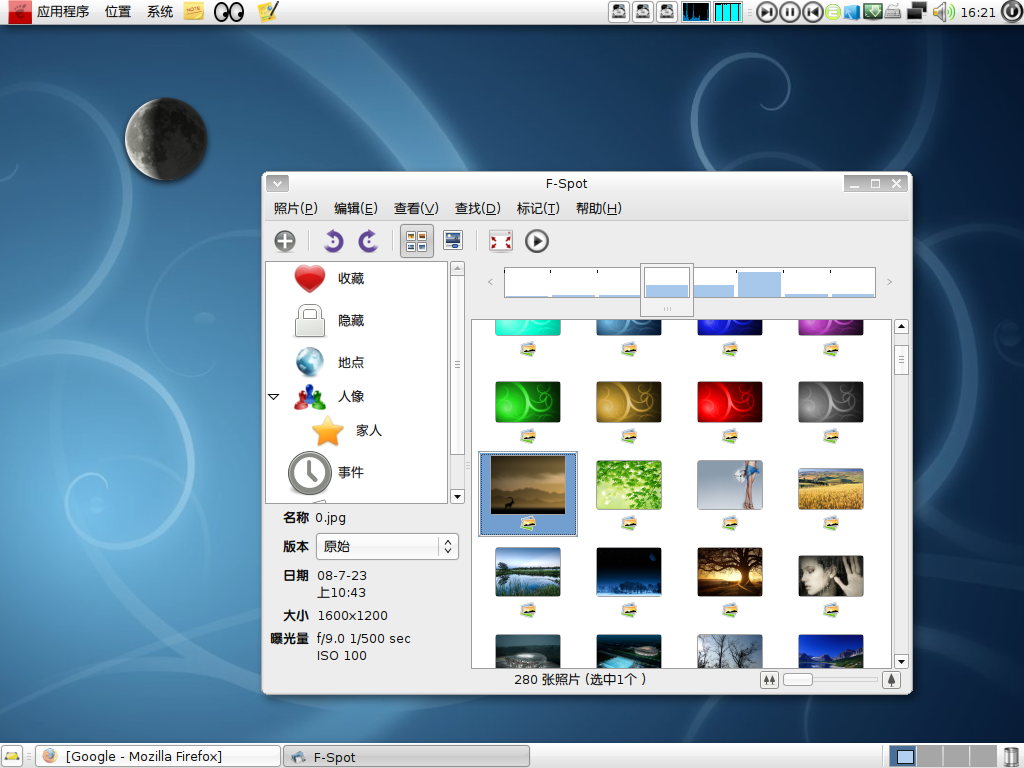Open the 版本 version dropdown
This screenshot has height=768, width=1024.
point(387,547)
